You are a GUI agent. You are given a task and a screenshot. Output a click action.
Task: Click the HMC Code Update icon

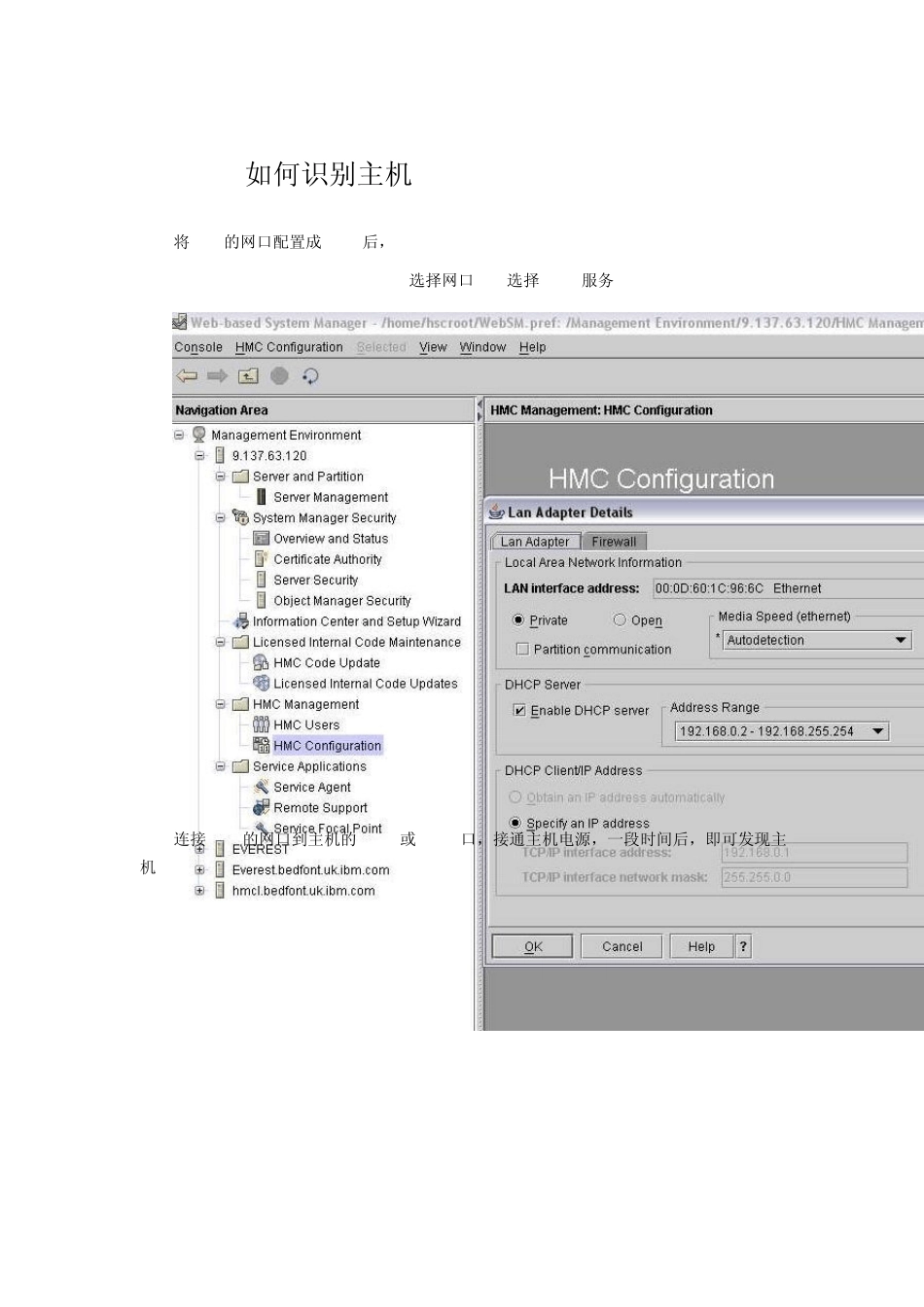tap(261, 662)
